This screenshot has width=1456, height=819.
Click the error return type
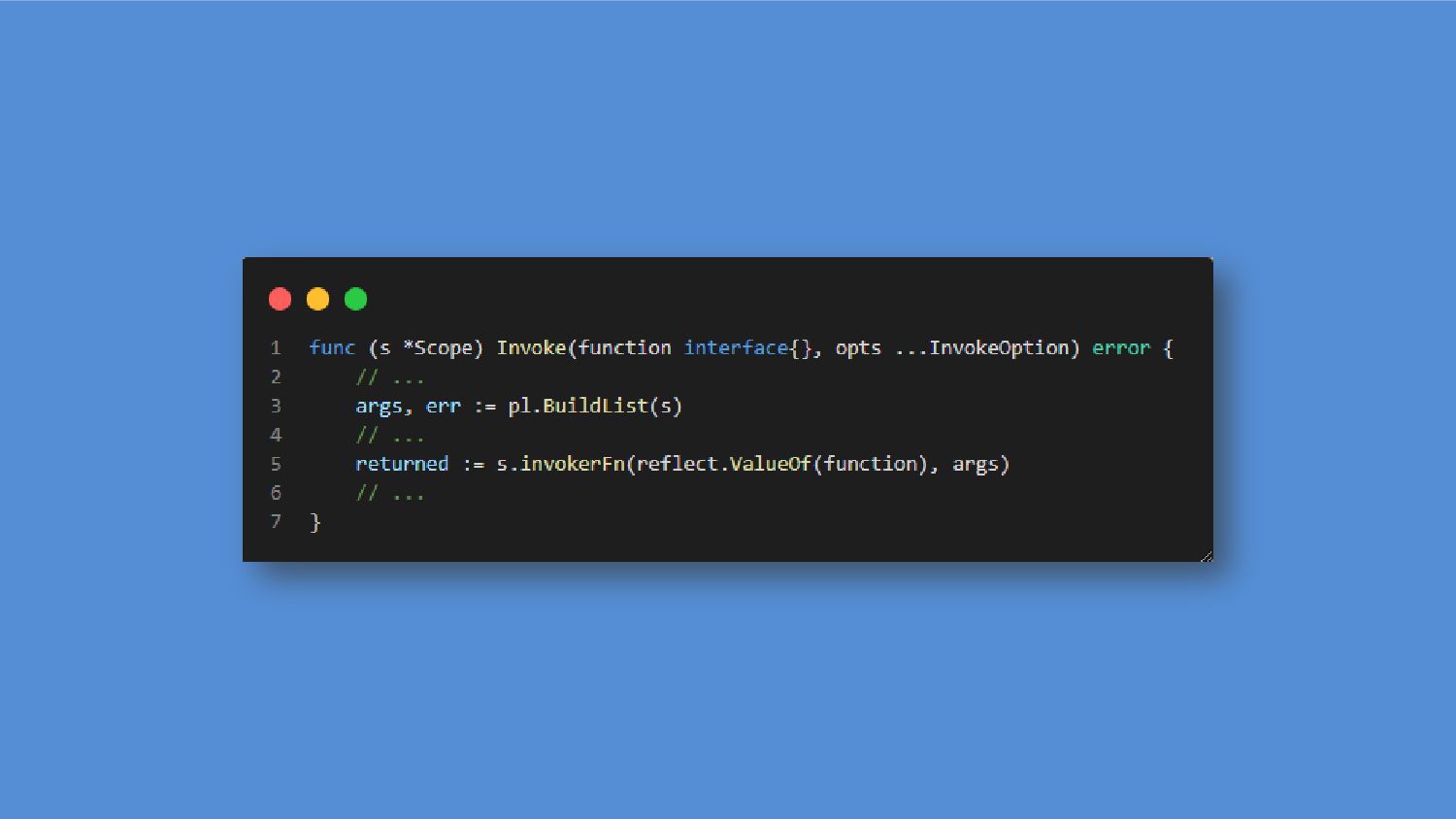tap(1121, 347)
